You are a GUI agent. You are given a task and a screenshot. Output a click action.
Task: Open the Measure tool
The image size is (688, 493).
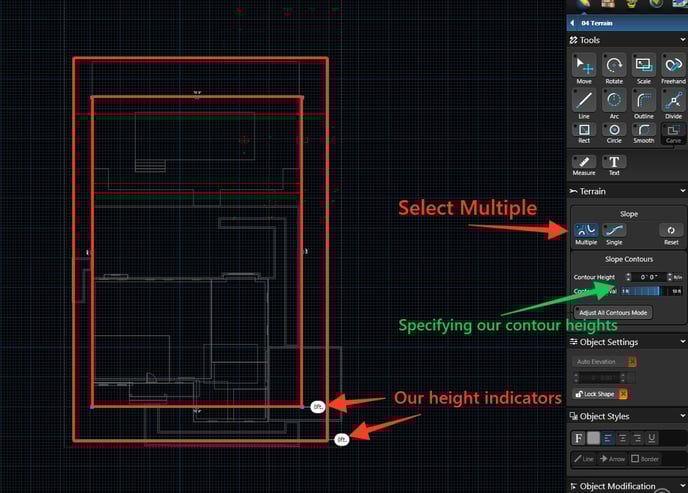click(x=584, y=162)
